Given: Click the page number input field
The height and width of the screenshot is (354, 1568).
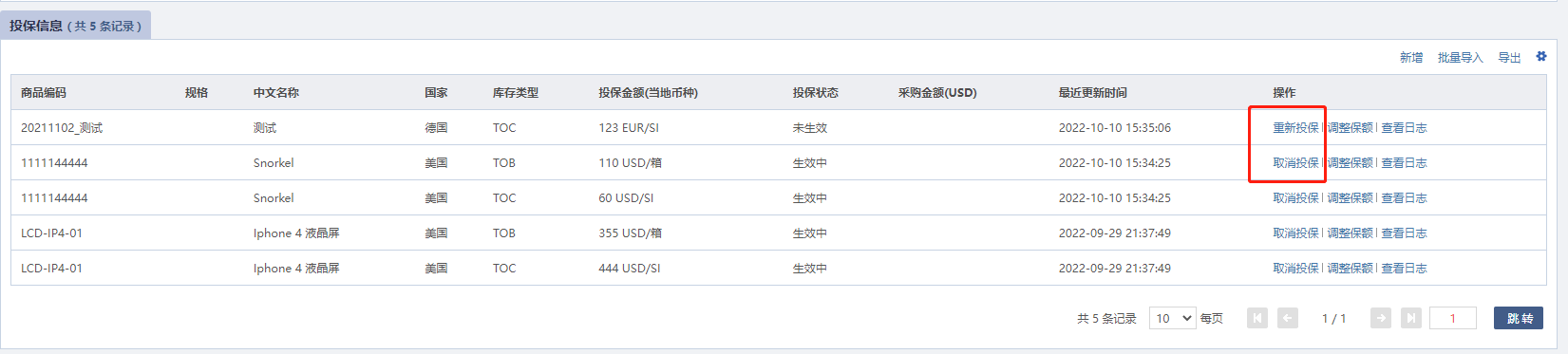Looking at the screenshot, I should [x=1452, y=318].
